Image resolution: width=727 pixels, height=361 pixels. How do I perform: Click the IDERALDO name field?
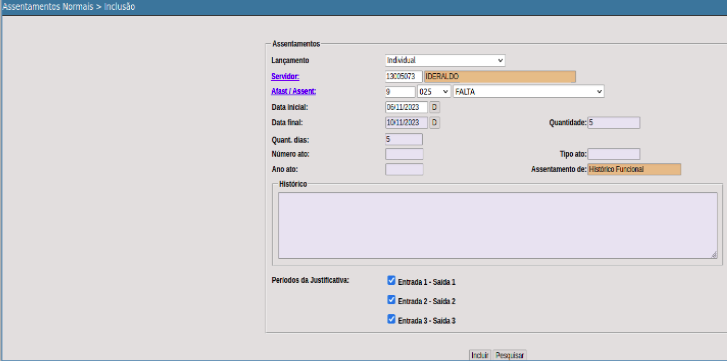tap(500, 76)
